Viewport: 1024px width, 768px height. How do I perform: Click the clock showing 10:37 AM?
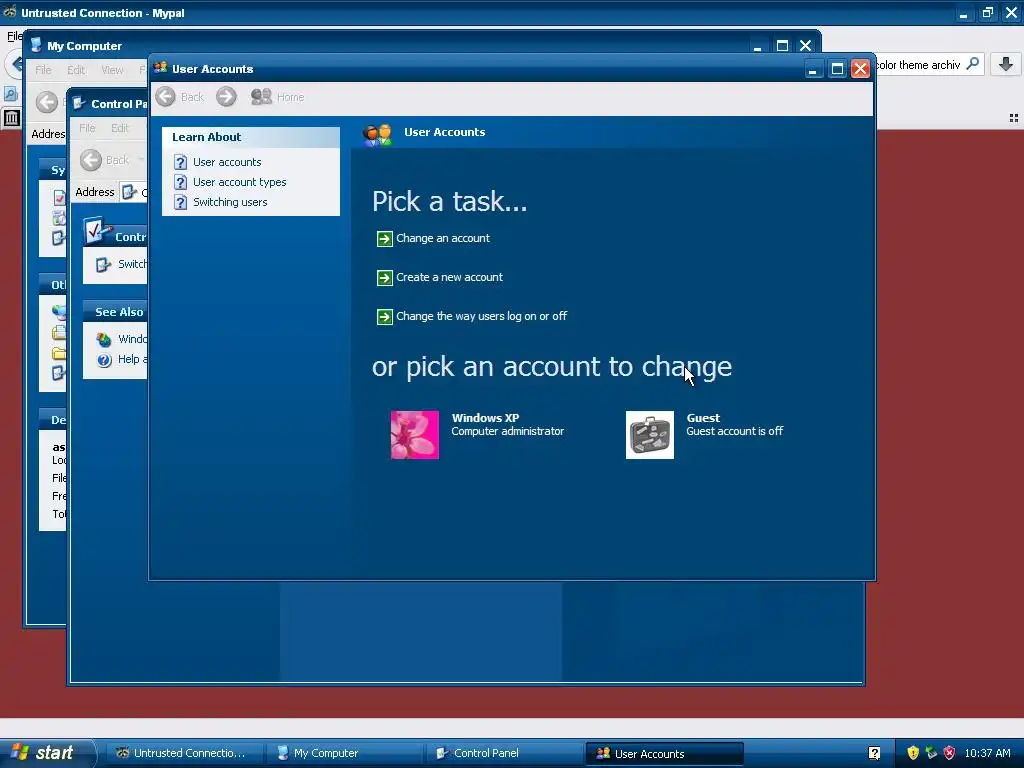click(987, 753)
